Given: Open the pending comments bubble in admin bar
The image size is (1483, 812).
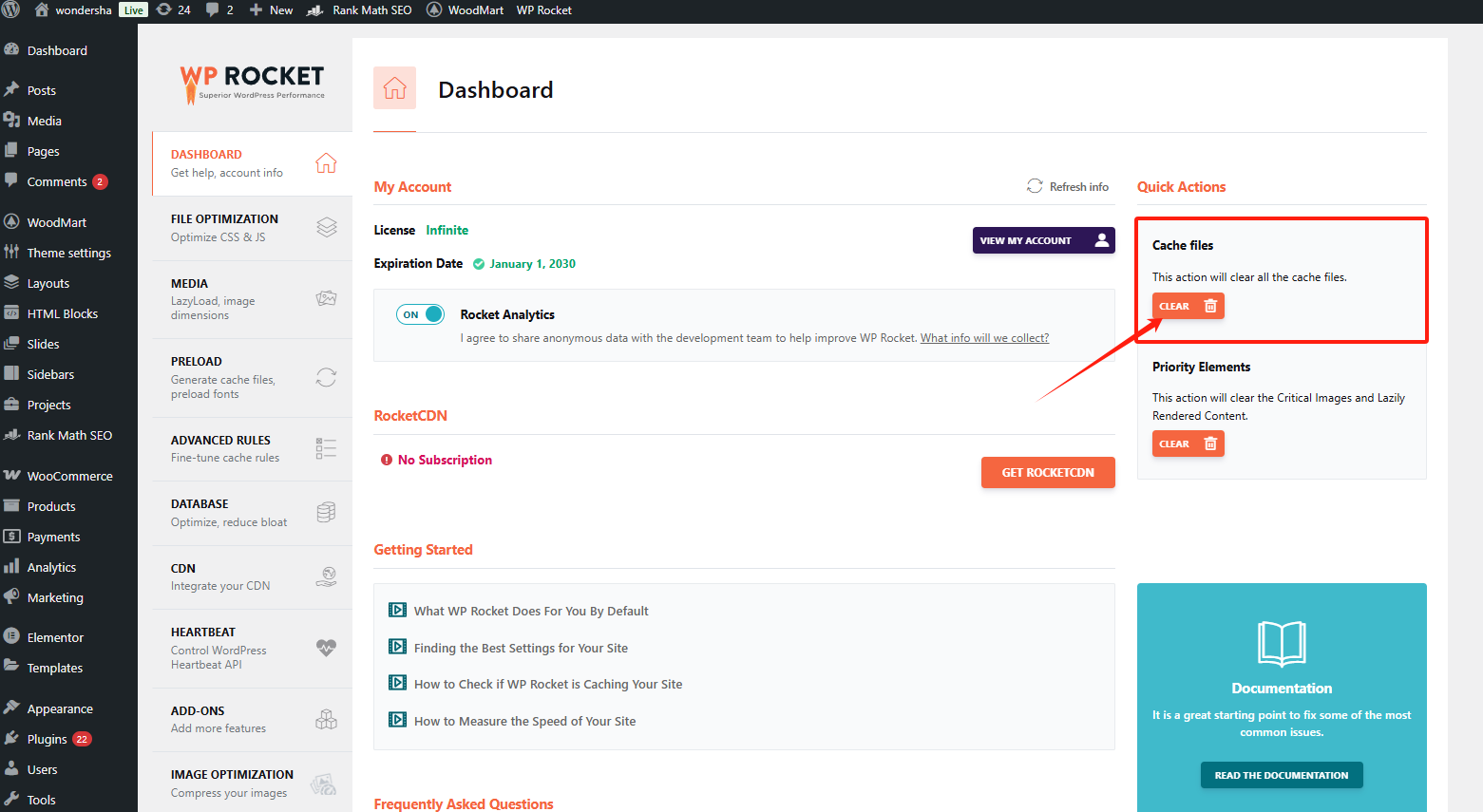Looking at the screenshot, I should (219, 10).
